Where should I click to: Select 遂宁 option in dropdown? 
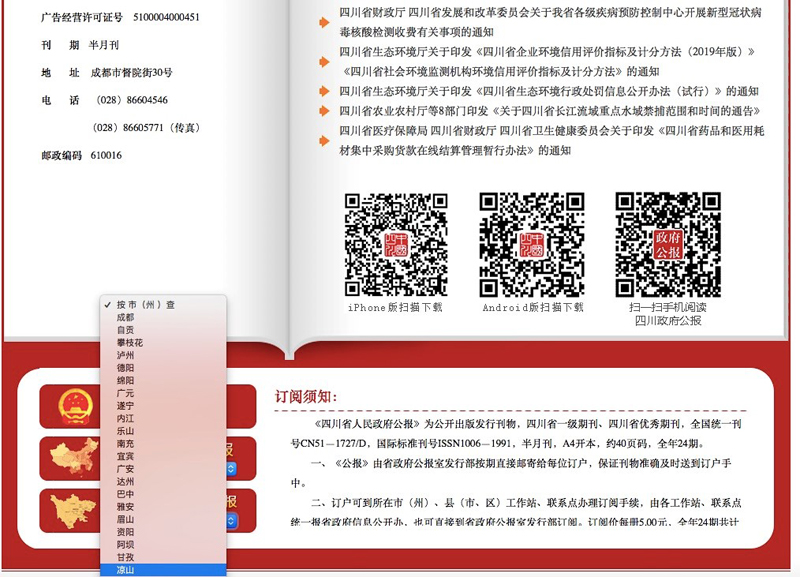coord(163,406)
